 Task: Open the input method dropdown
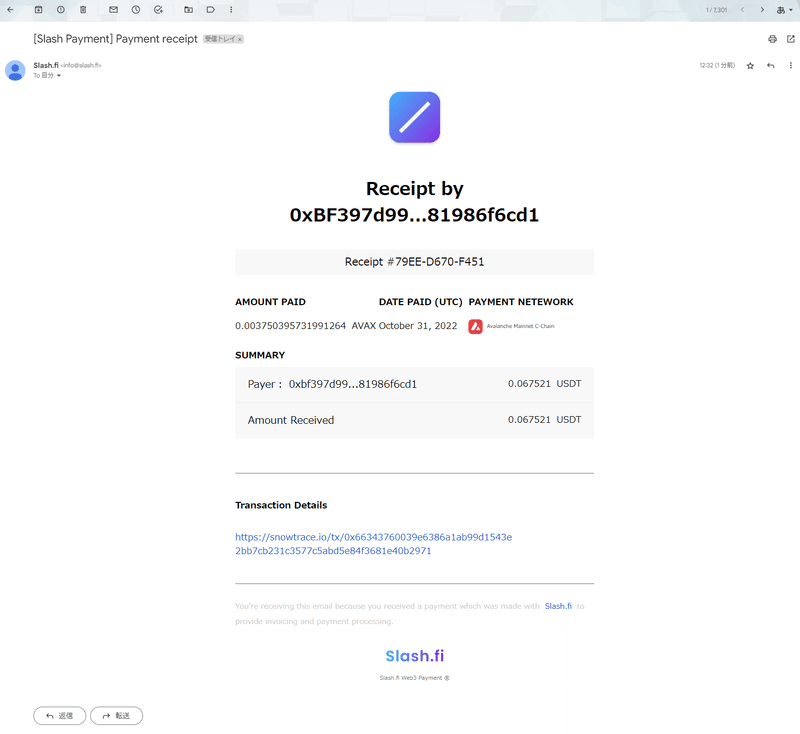click(x=784, y=10)
